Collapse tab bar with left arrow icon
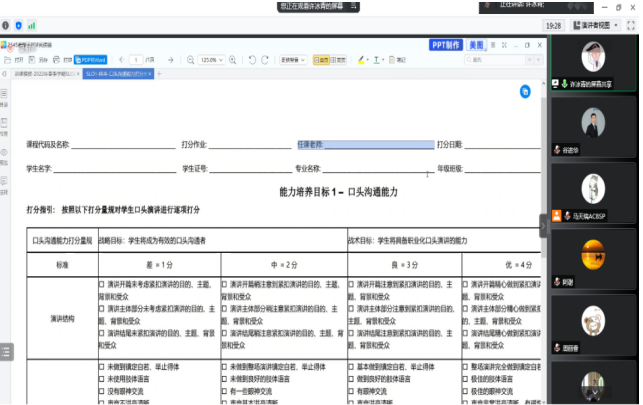Viewport: 643px width, 405px height. coord(4,74)
